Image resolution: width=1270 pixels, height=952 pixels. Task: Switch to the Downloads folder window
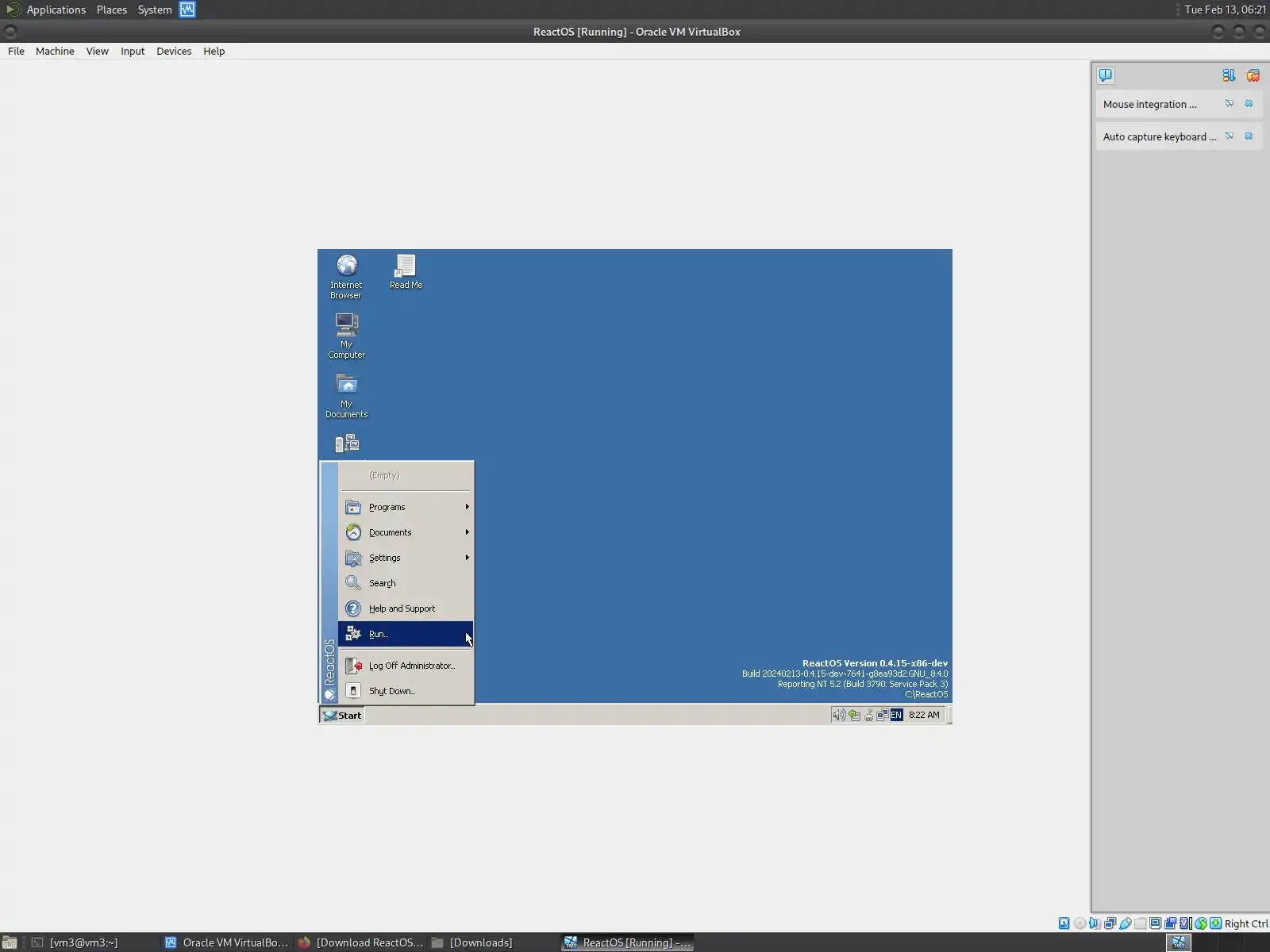coord(493,942)
